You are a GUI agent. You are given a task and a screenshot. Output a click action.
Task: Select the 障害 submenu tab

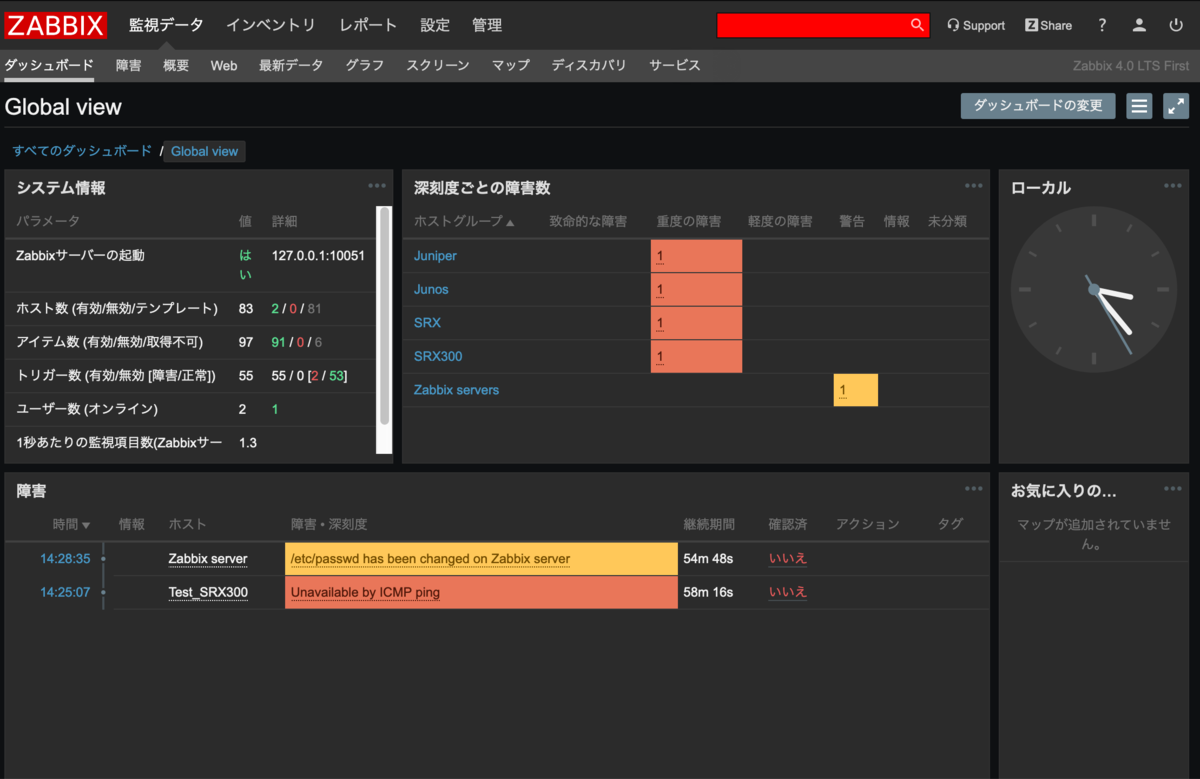[129, 65]
